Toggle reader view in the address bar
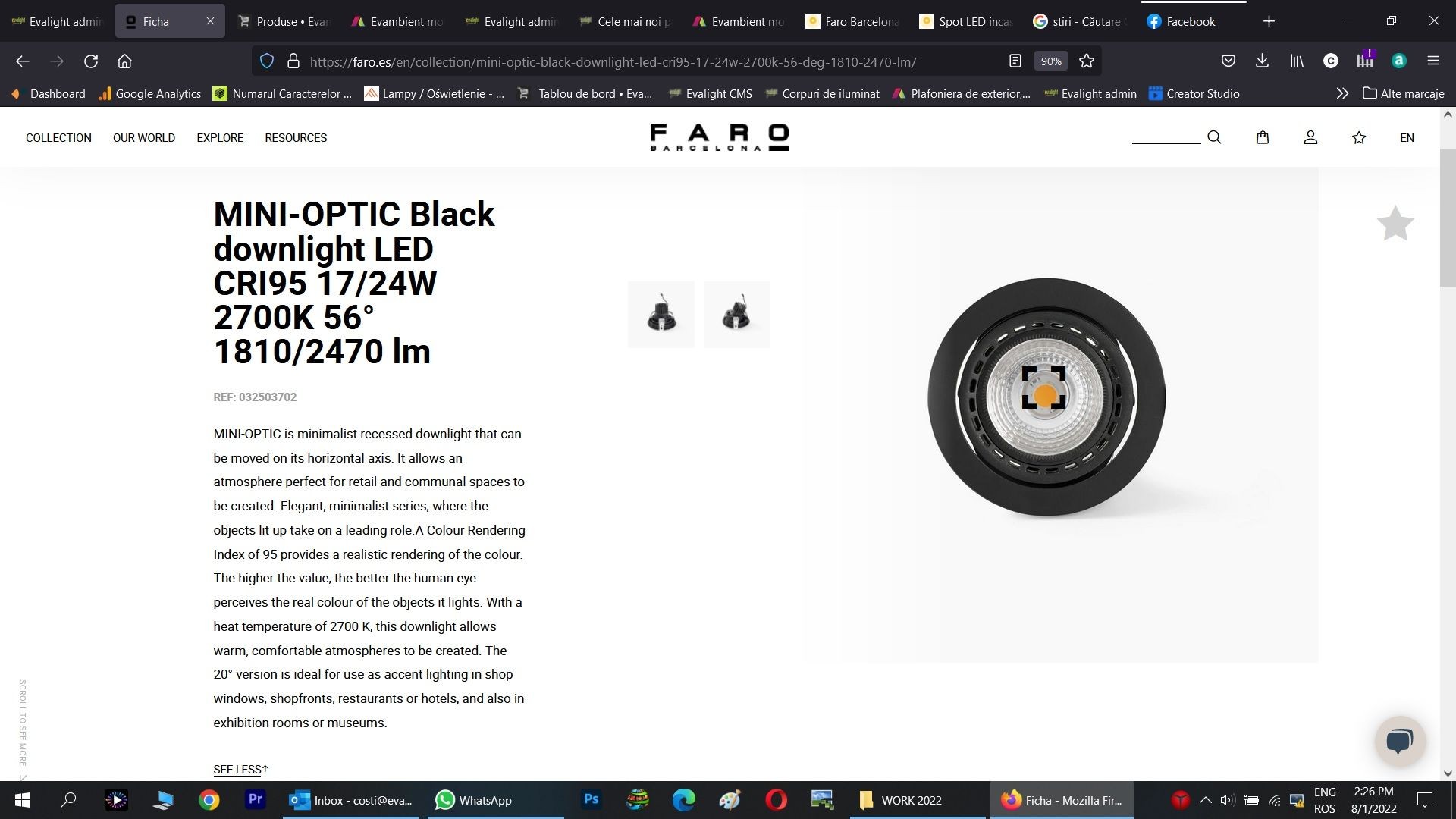 [x=1015, y=61]
